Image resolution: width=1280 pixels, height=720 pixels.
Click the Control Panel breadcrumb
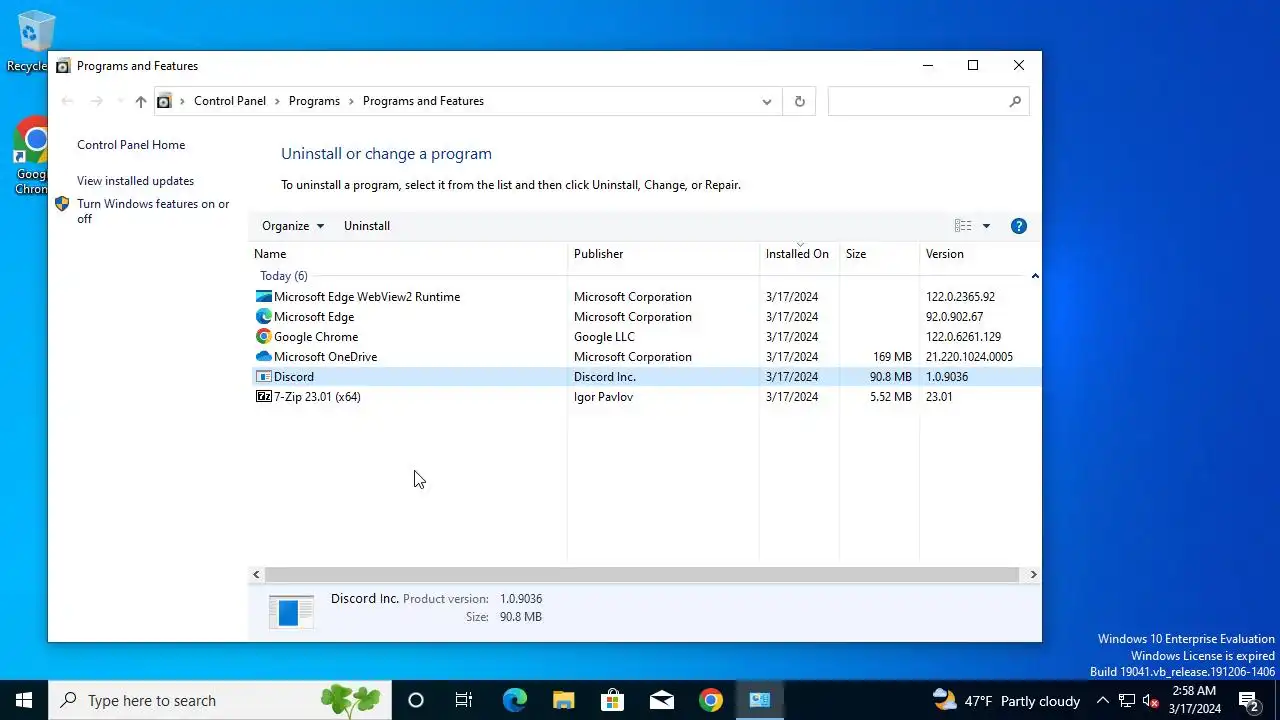click(230, 101)
